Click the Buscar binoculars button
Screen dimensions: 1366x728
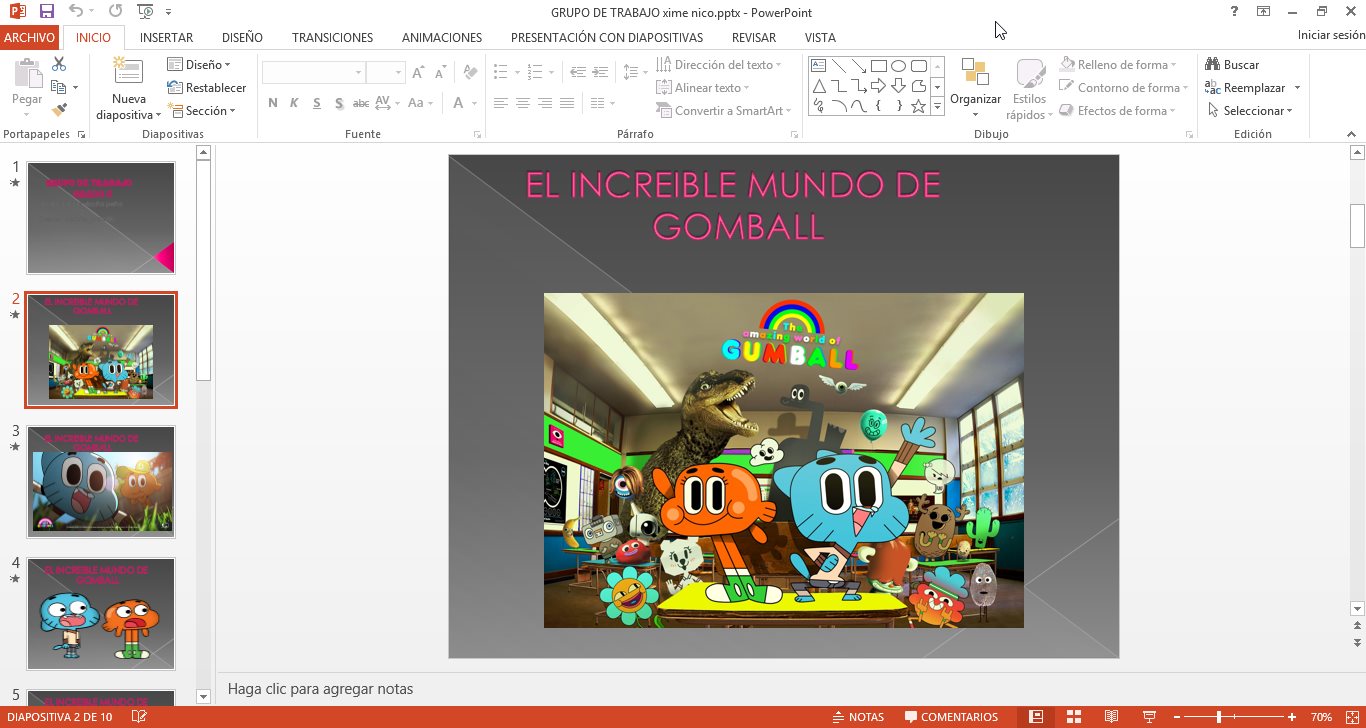tap(1232, 64)
